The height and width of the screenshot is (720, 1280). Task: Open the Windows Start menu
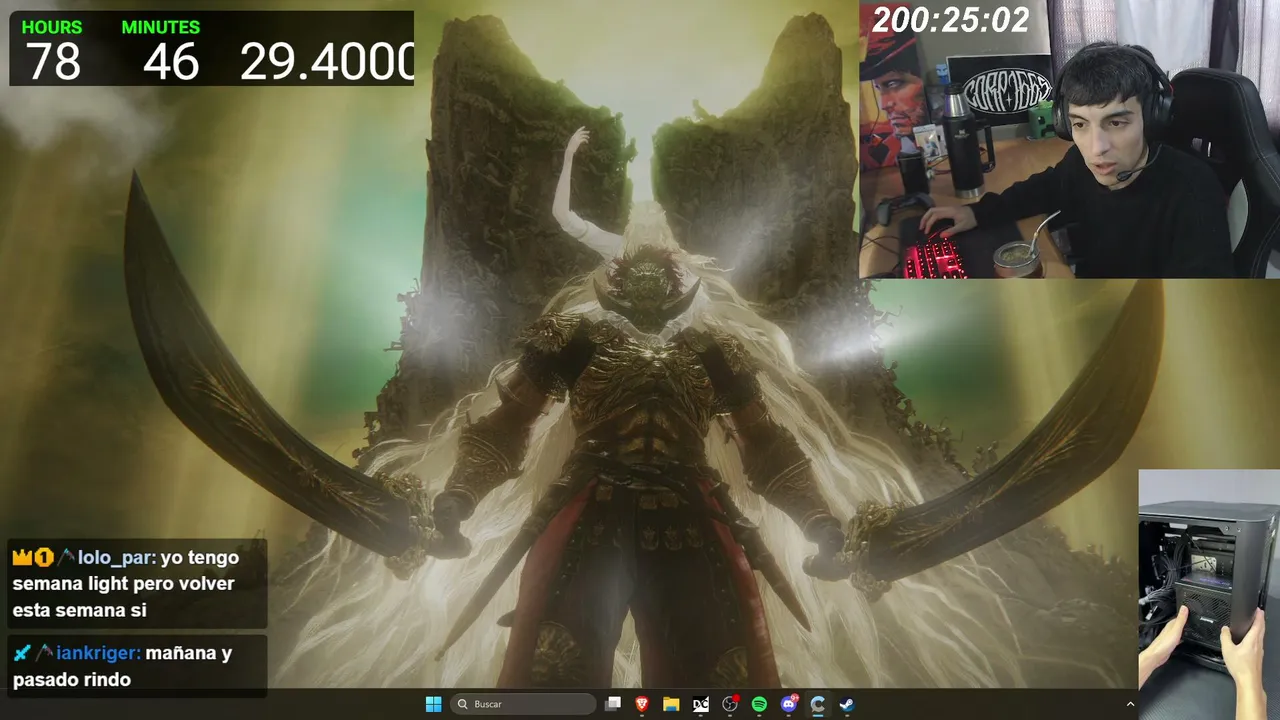click(433, 704)
